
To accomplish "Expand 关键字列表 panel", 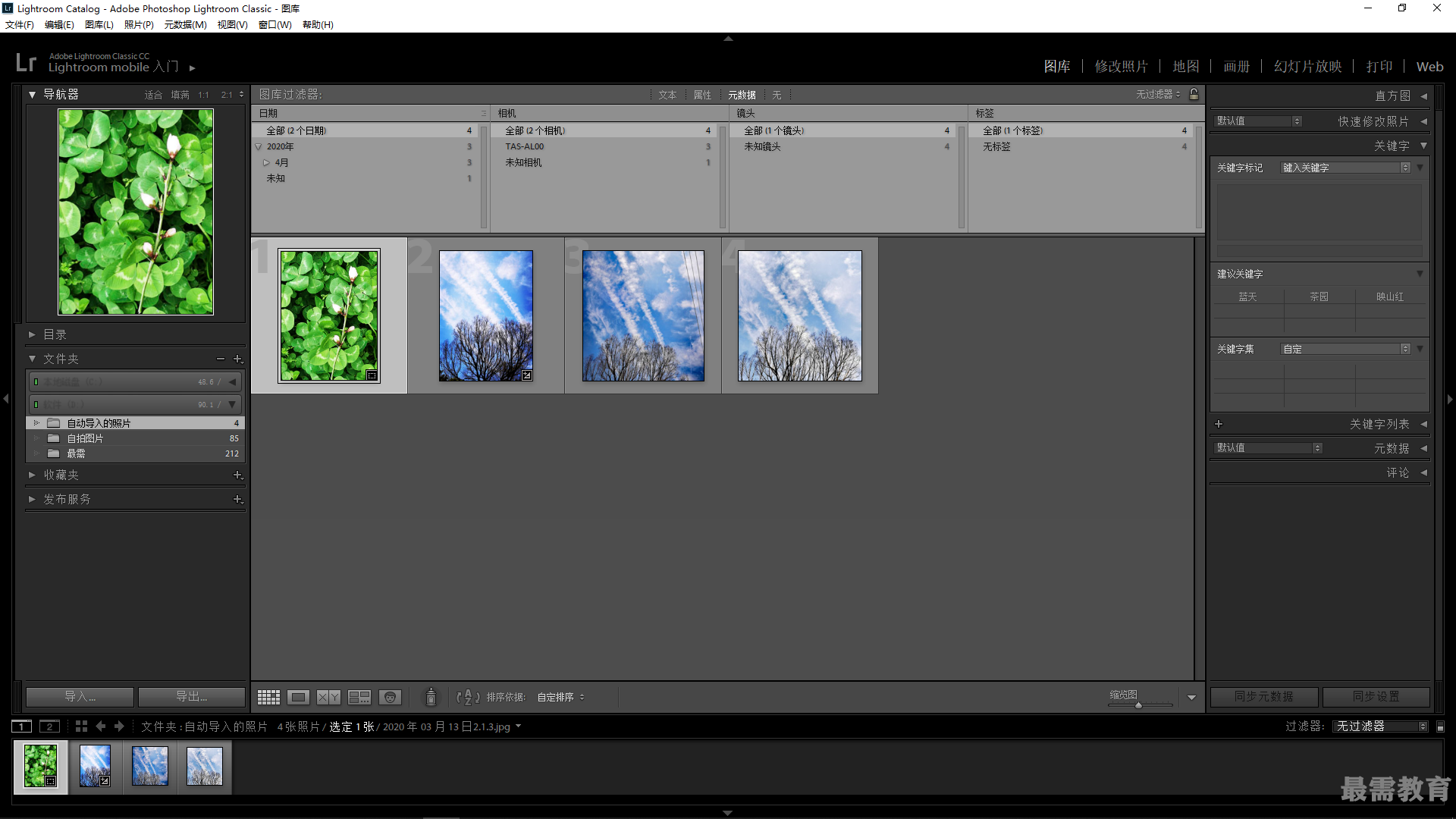I will (x=1423, y=425).
